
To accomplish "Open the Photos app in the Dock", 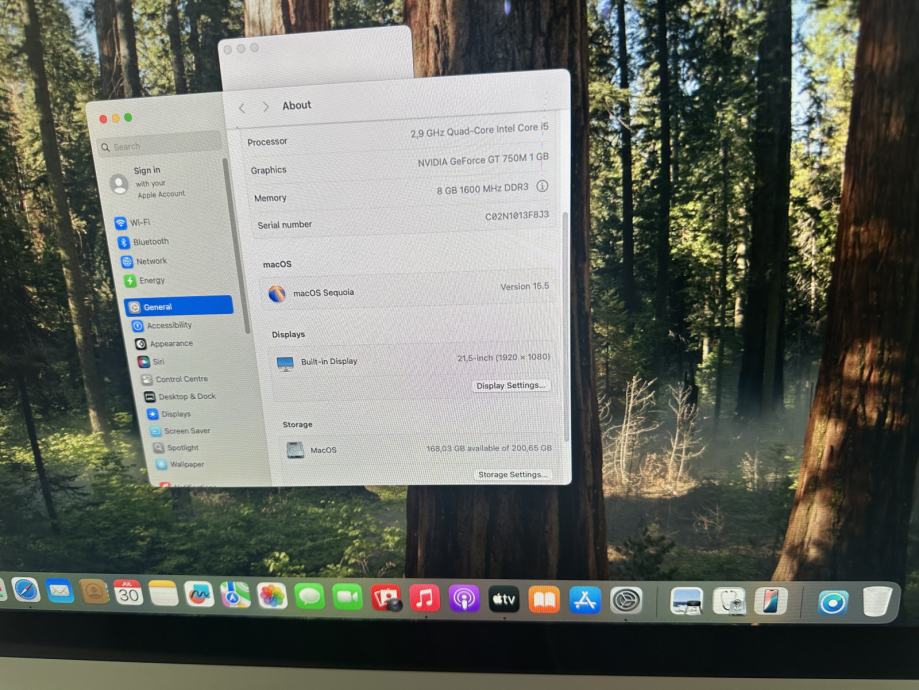I will coord(272,596).
